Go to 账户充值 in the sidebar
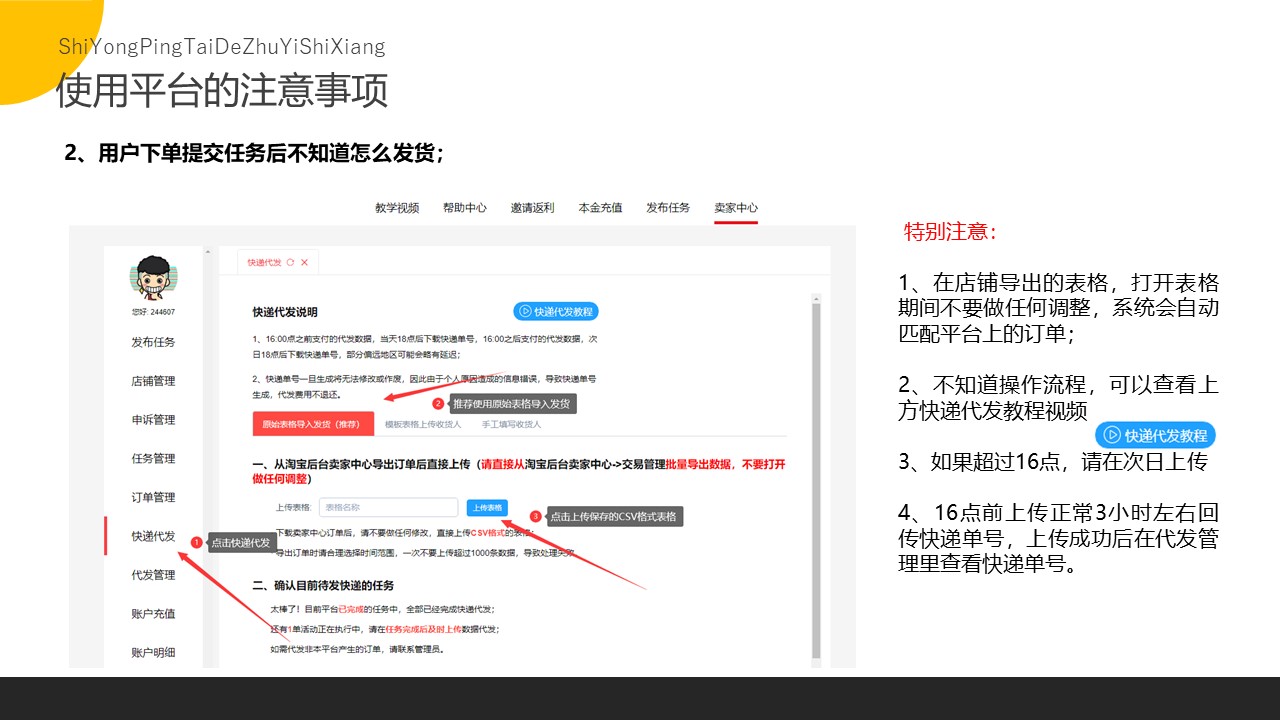 153,613
